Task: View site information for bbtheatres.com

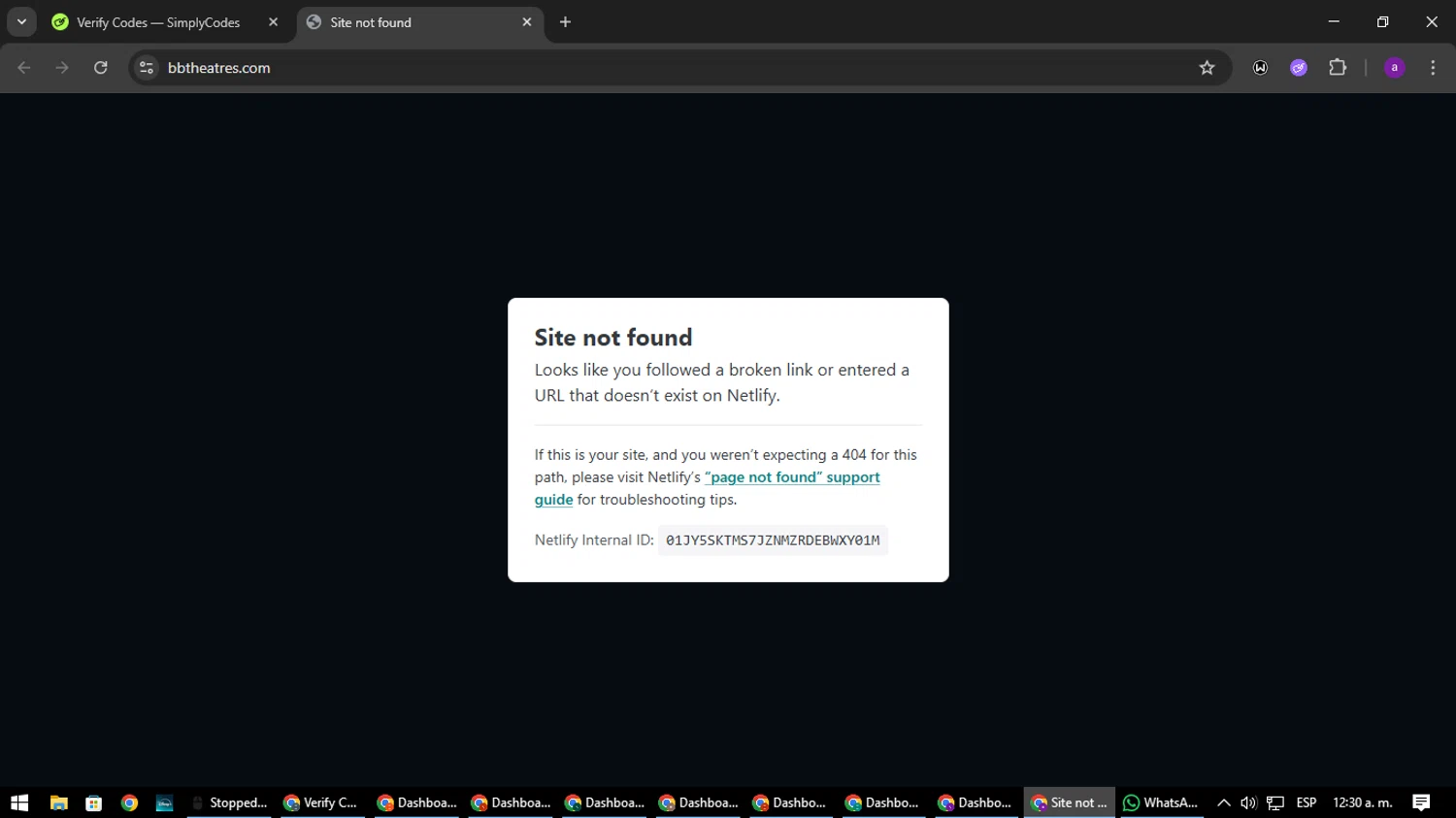Action: coord(147,68)
